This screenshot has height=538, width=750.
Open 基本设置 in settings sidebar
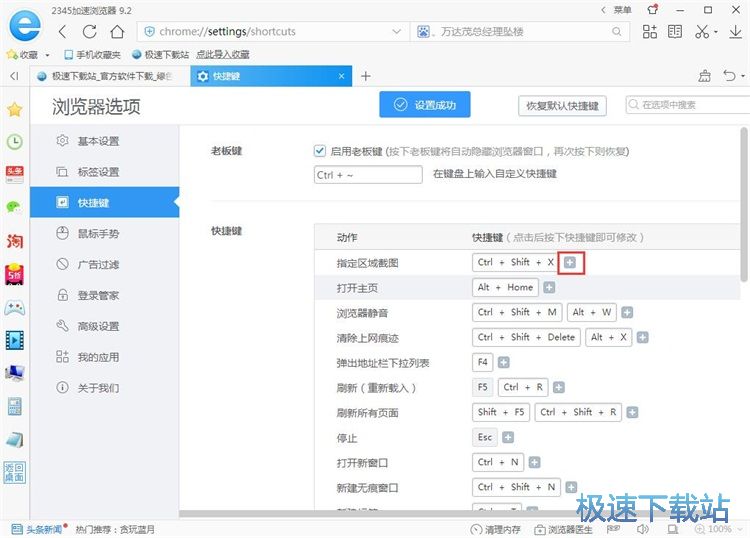coord(104,141)
